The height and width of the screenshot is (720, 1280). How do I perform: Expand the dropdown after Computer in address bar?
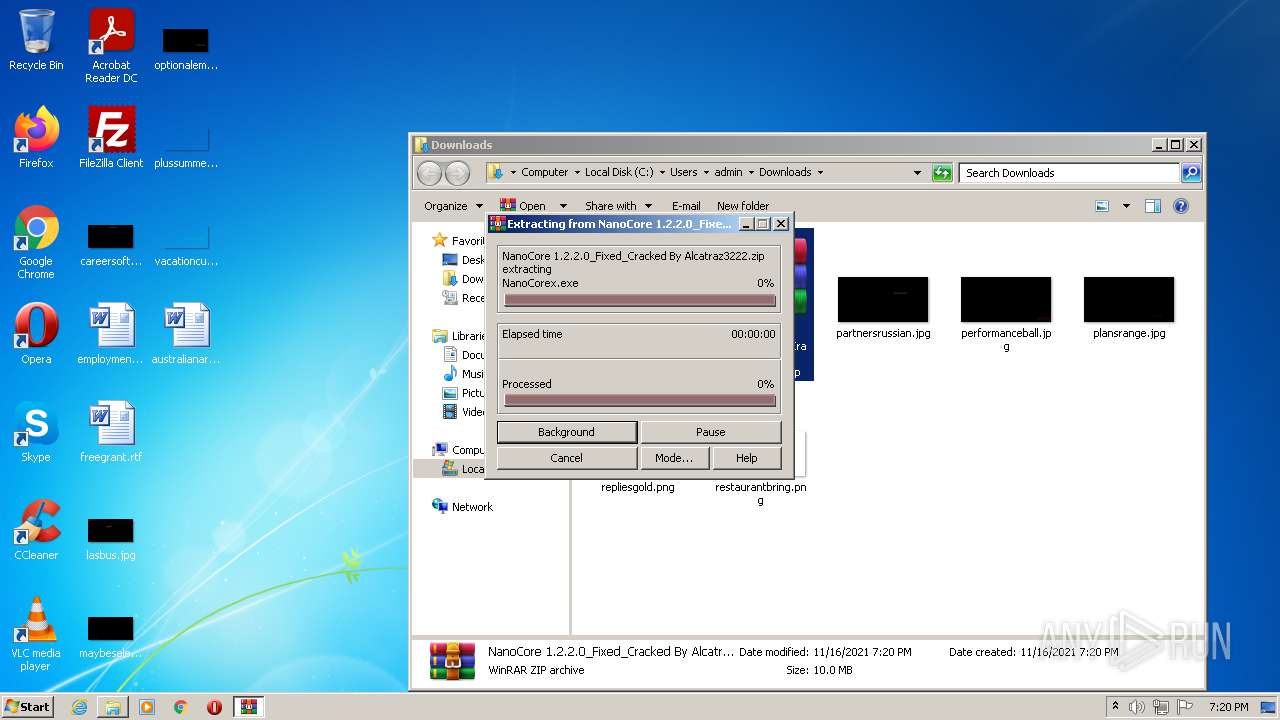[x=577, y=173]
